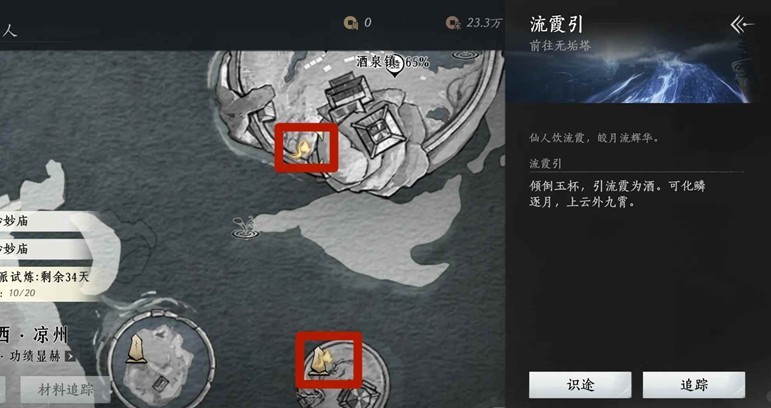Click the 追踪 button
The height and width of the screenshot is (408, 771).
(x=693, y=385)
